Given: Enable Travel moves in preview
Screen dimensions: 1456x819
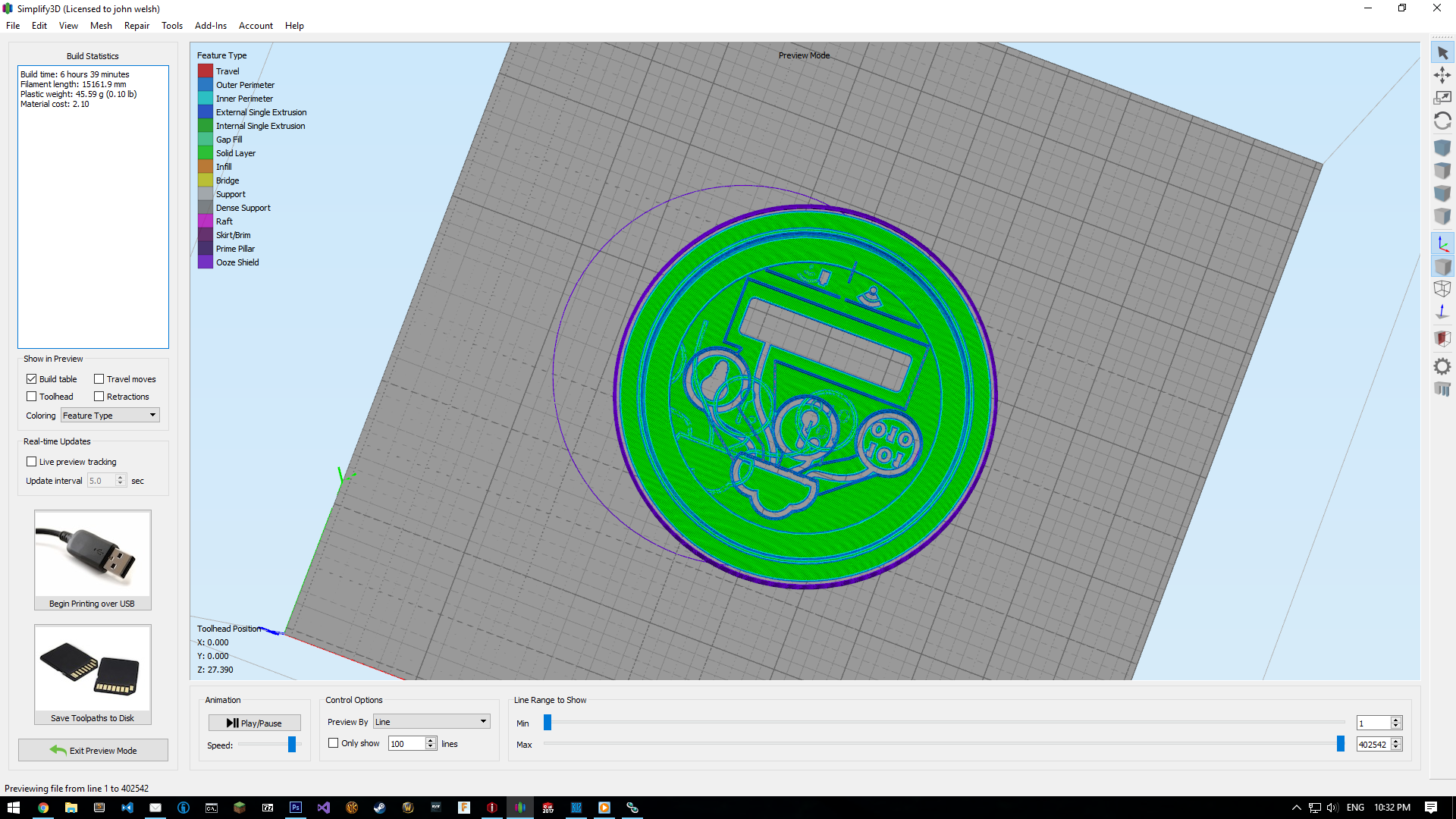Looking at the screenshot, I should [x=99, y=379].
